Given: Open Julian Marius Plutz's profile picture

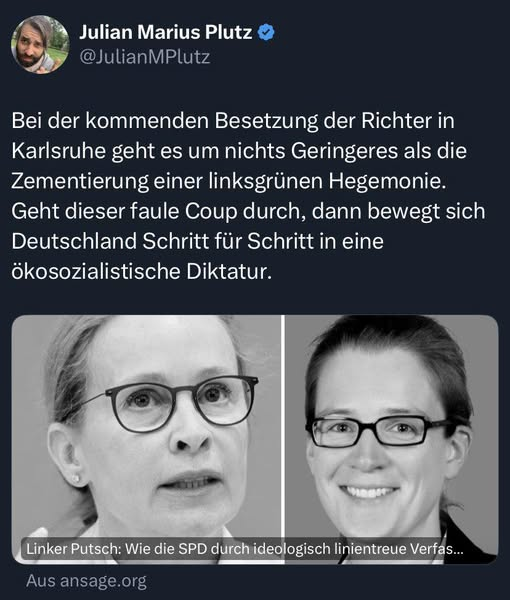Looking at the screenshot, I should 40,44.
